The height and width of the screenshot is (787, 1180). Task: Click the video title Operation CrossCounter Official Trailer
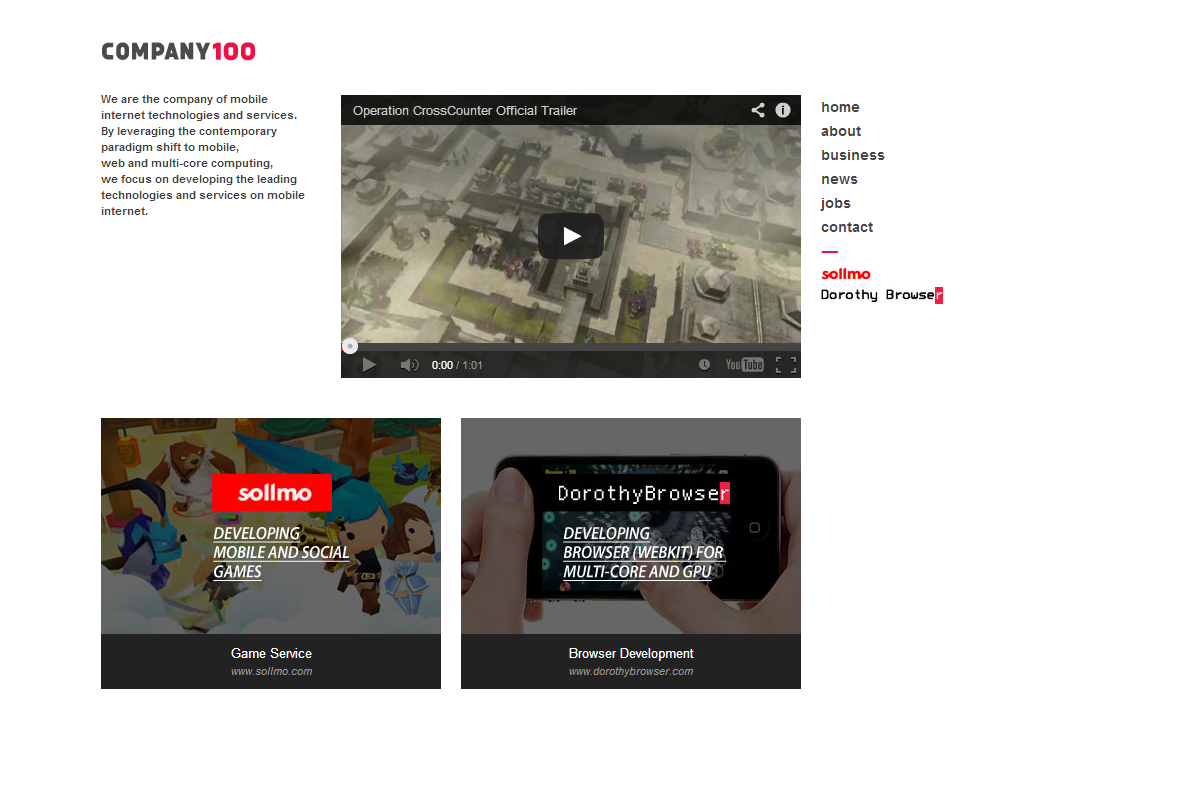tap(465, 111)
